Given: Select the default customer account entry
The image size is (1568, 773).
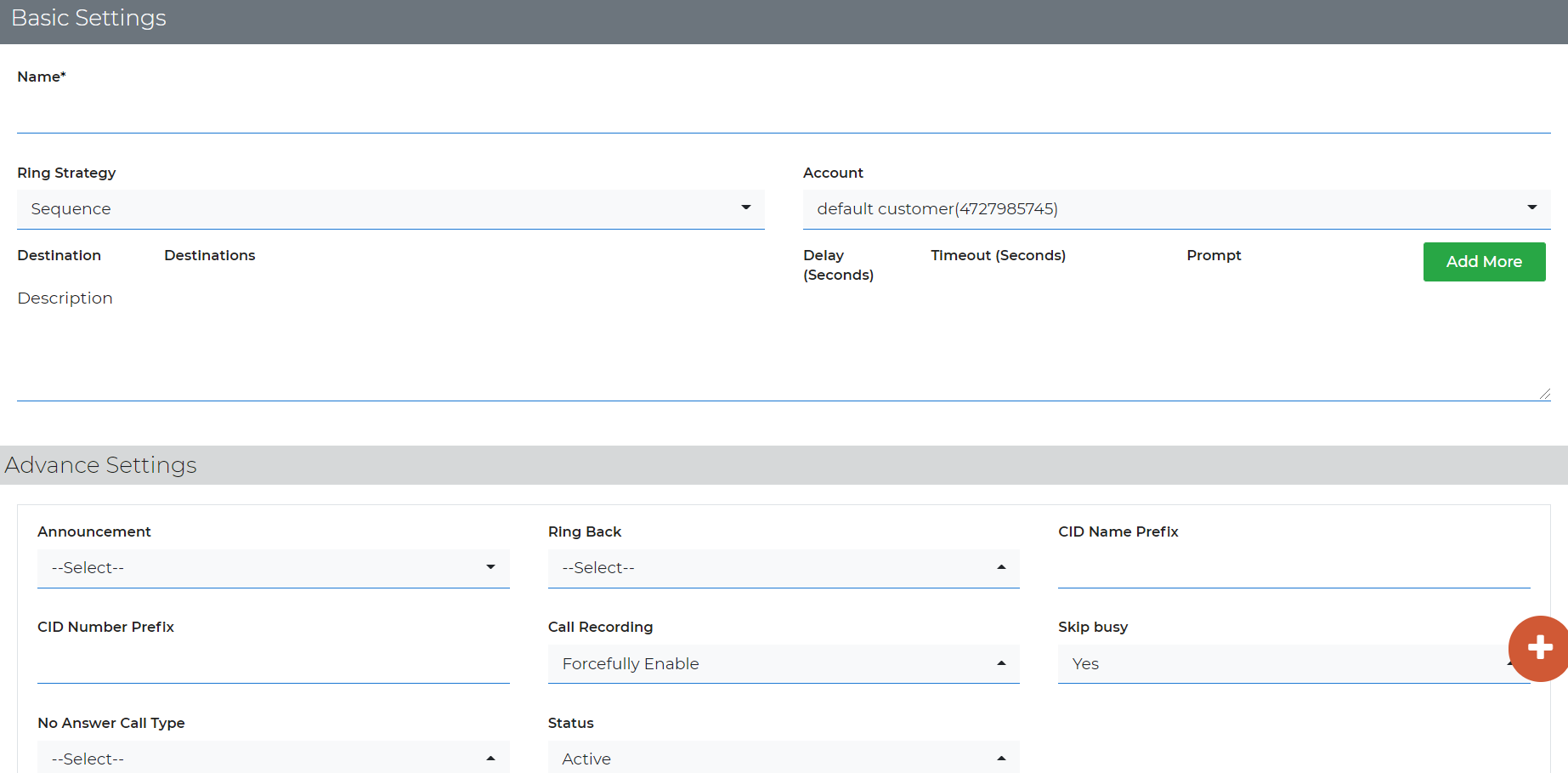Looking at the screenshot, I should pos(936,208).
